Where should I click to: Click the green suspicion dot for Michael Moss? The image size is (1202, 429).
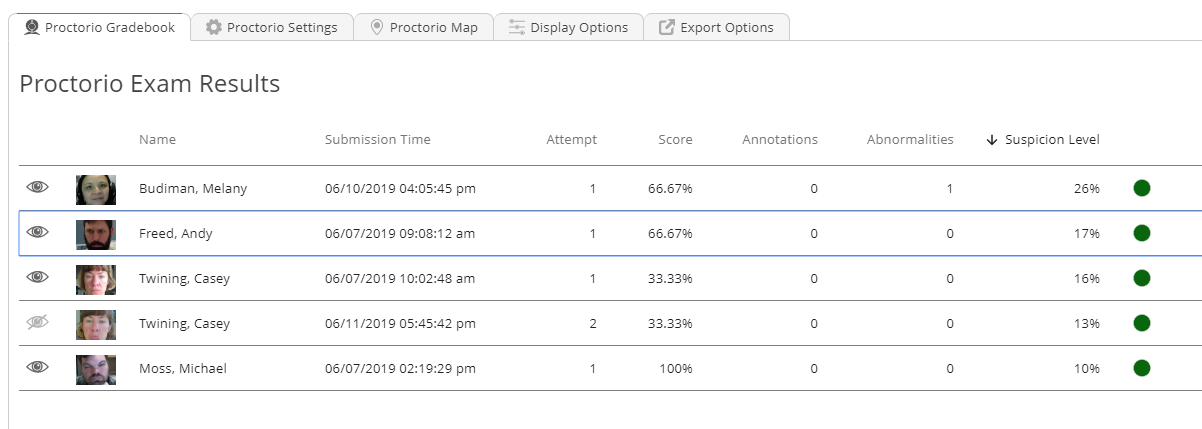click(1142, 368)
